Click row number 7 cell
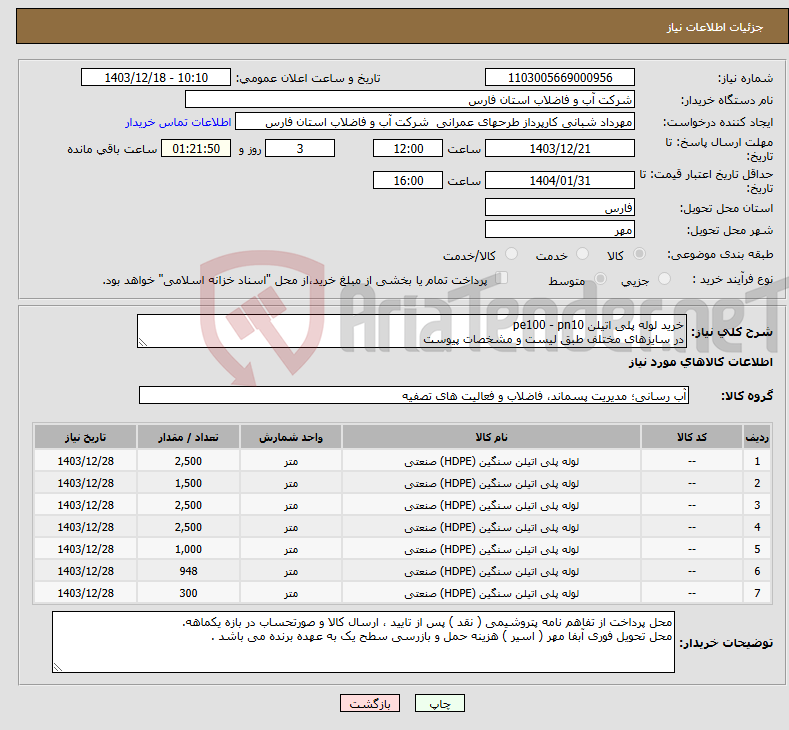The height and width of the screenshot is (730, 789). click(x=757, y=593)
